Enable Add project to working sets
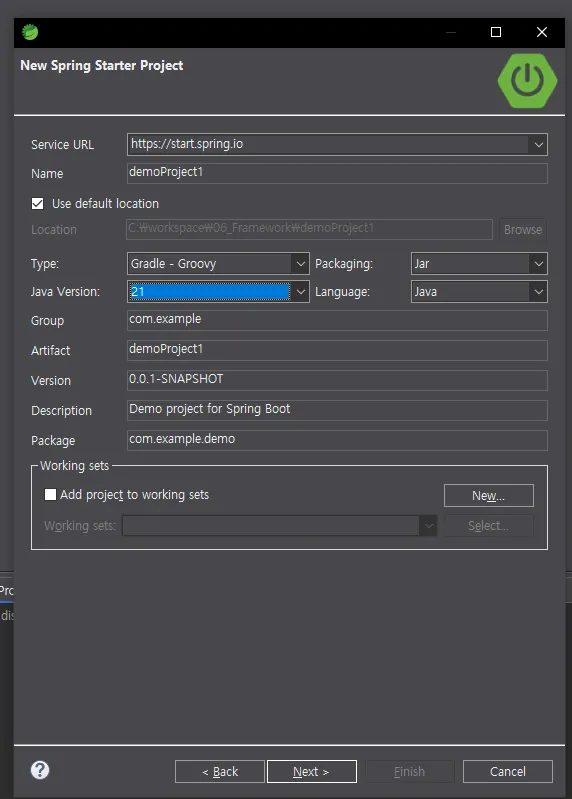 50,494
